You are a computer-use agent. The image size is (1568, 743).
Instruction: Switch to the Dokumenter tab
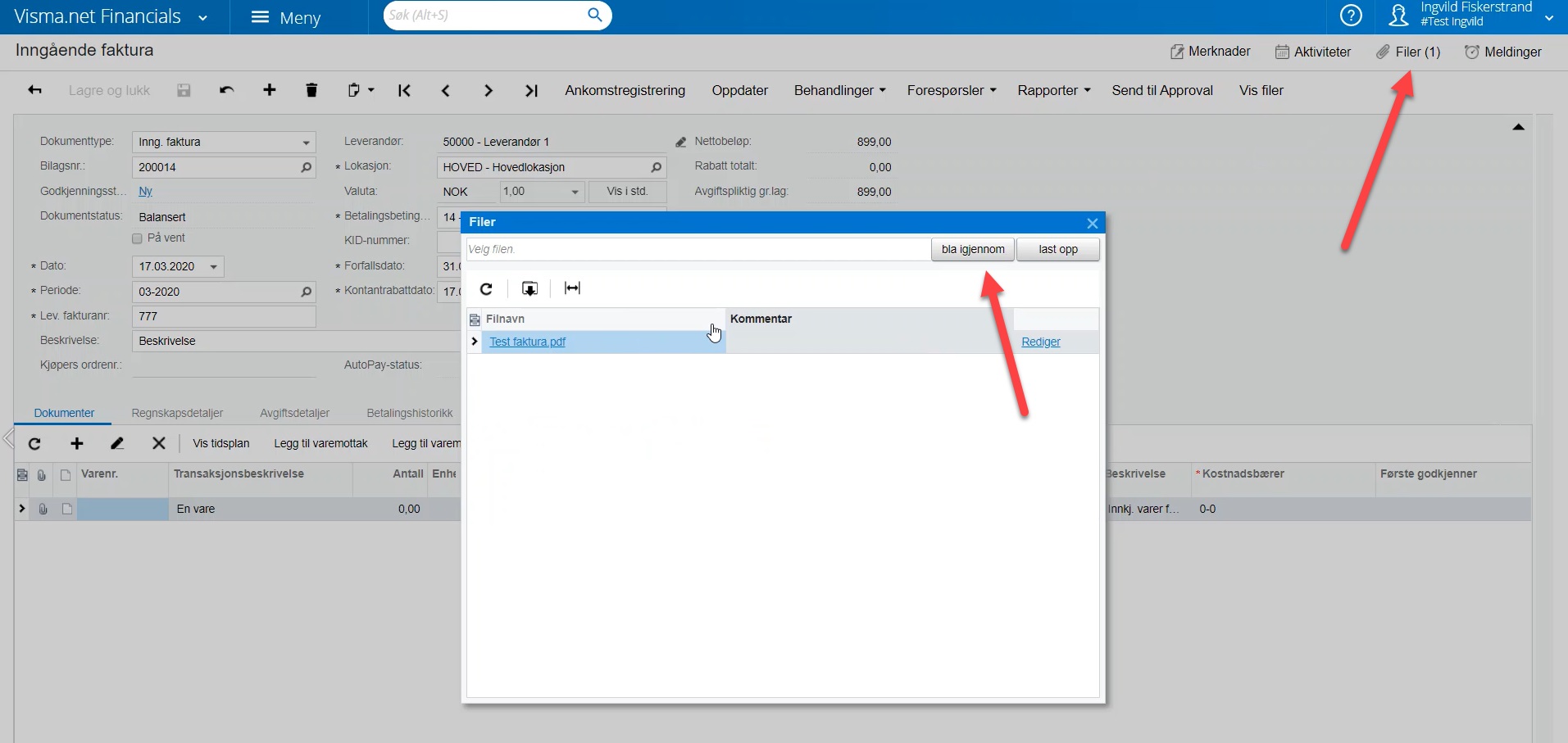(64, 413)
